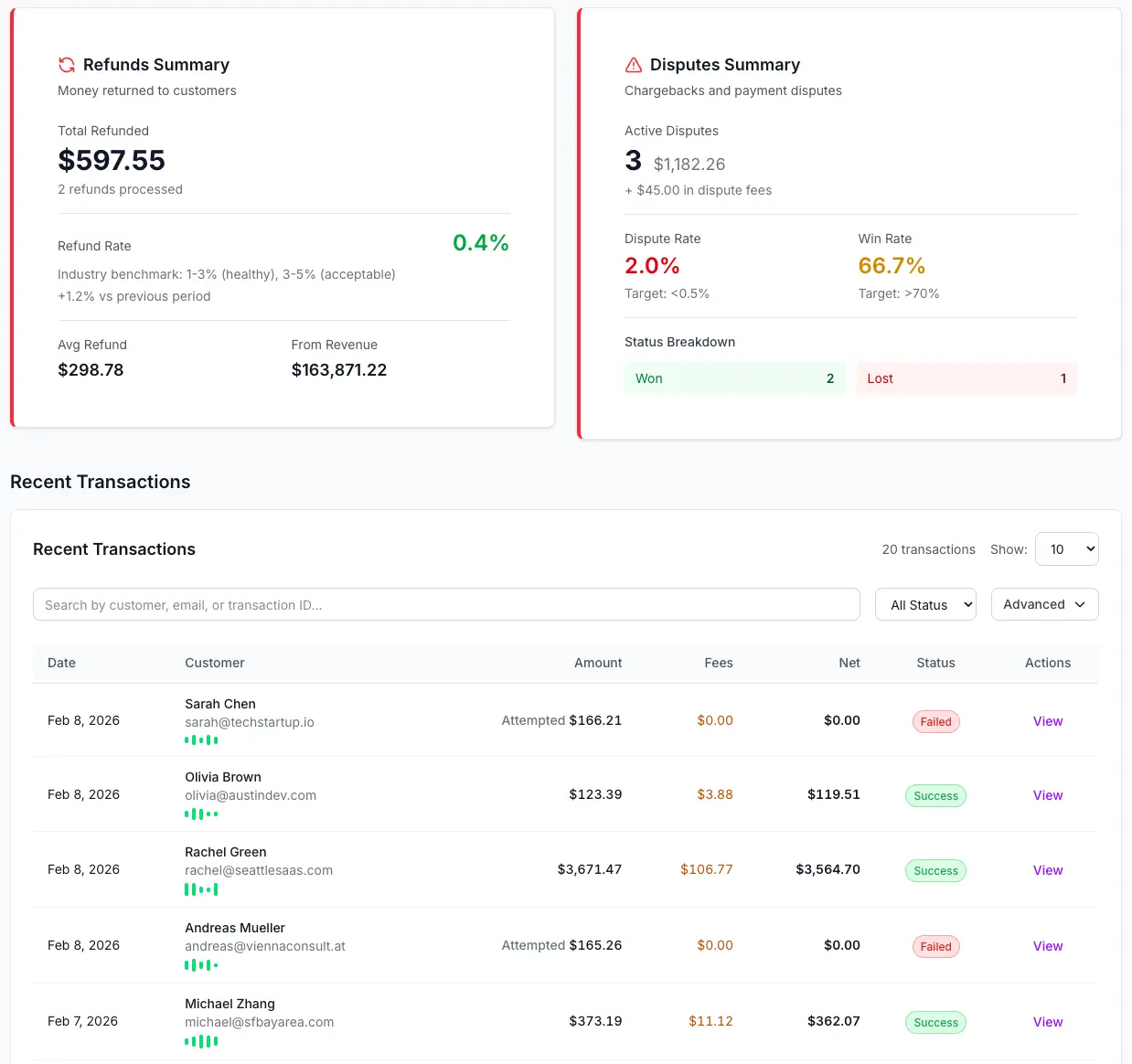
Task: Click the Won status breakdown bar
Action: [x=735, y=378]
